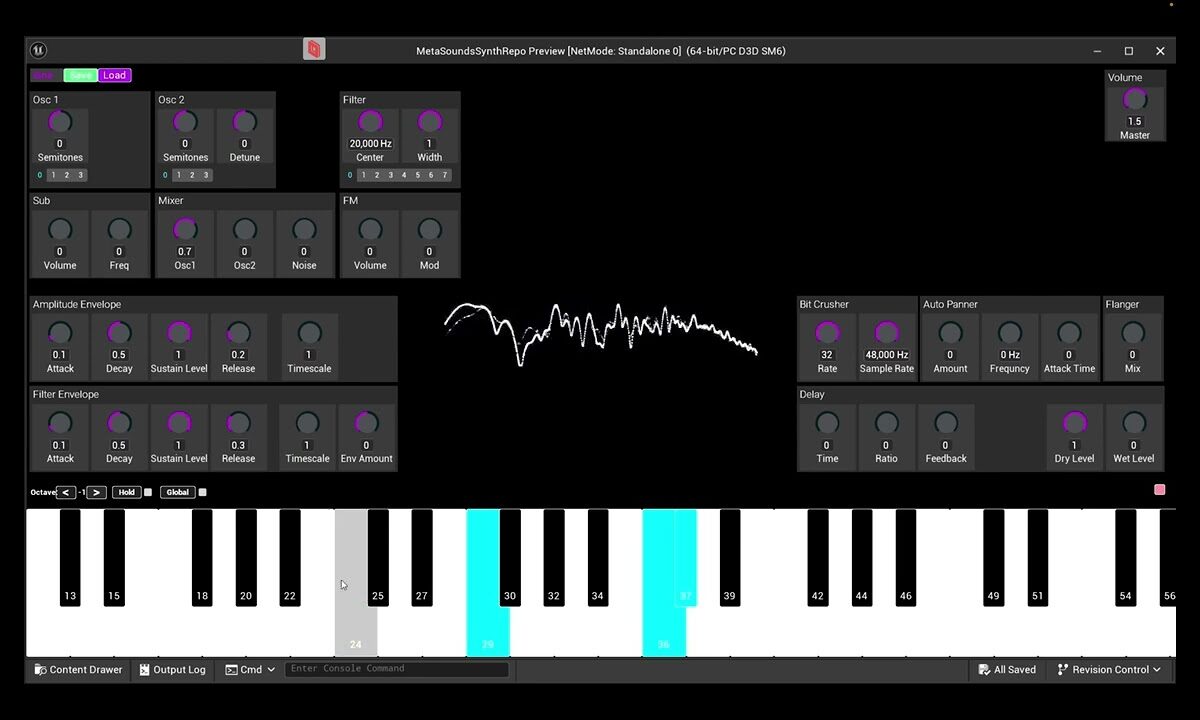This screenshot has height=720, width=1200.
Task: Click the All Saved status indicator
Action: (1007, 670)
